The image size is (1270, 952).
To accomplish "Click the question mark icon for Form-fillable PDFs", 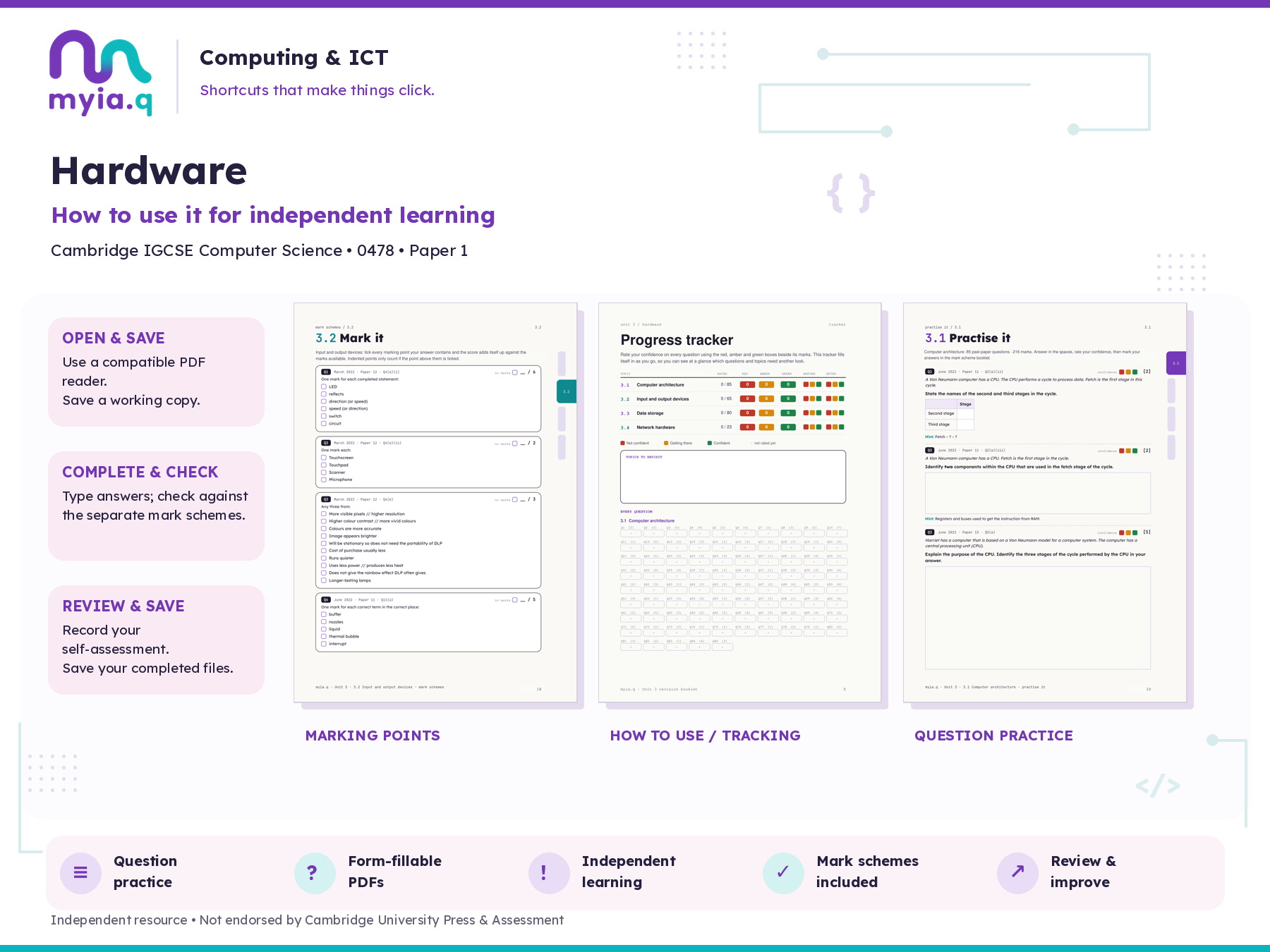I will pos(315,872).
